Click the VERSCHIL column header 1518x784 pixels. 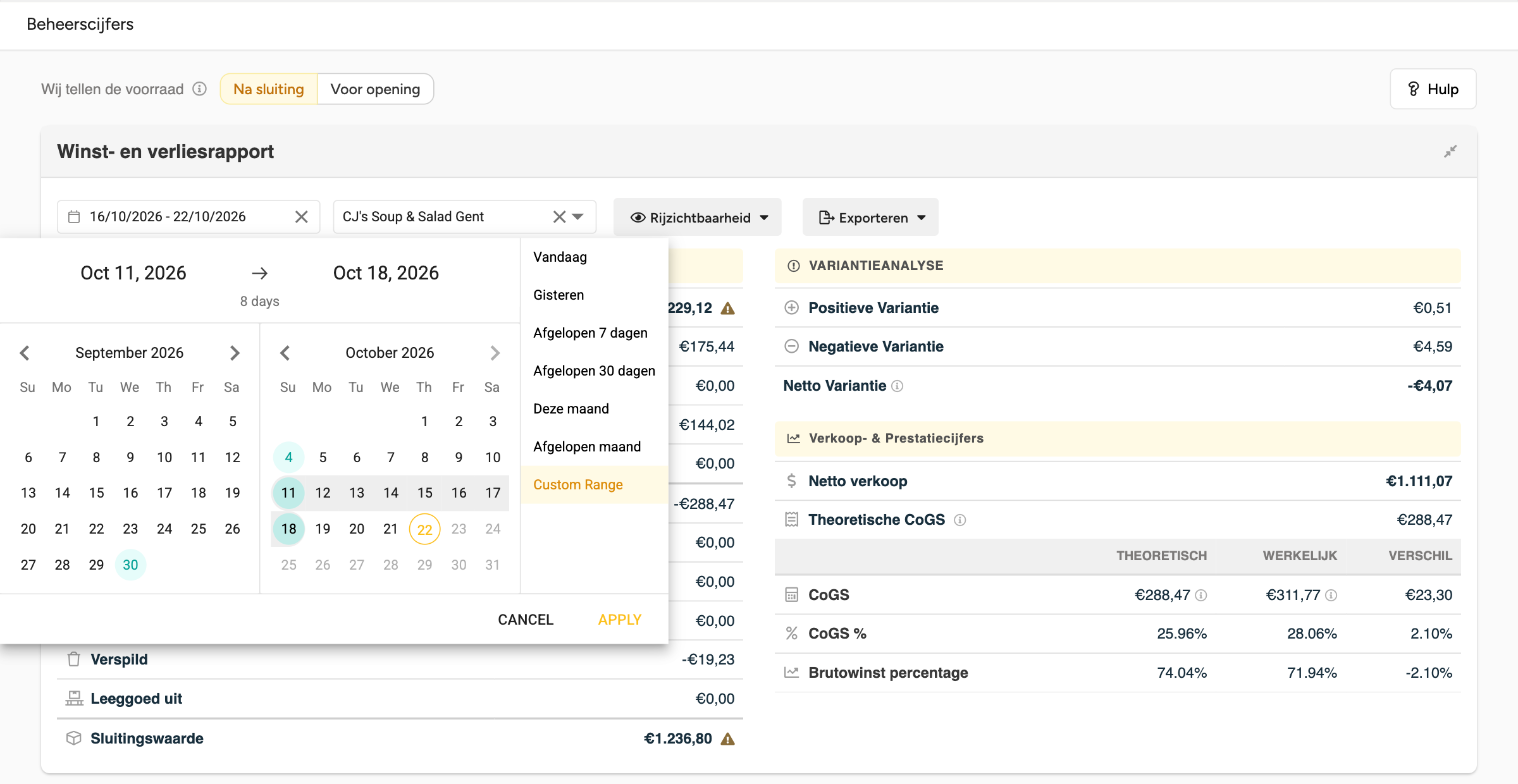click(x=1420, y=556)
